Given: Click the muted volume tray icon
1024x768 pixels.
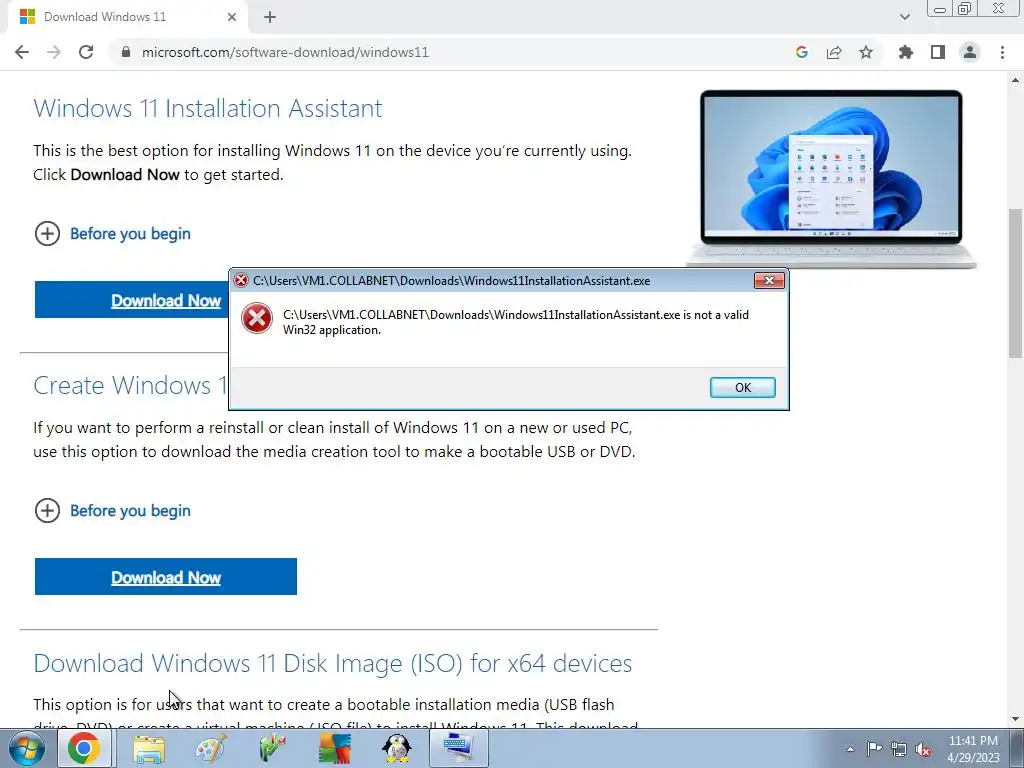Looking at the screenshot, I should [x=923, y=749].
